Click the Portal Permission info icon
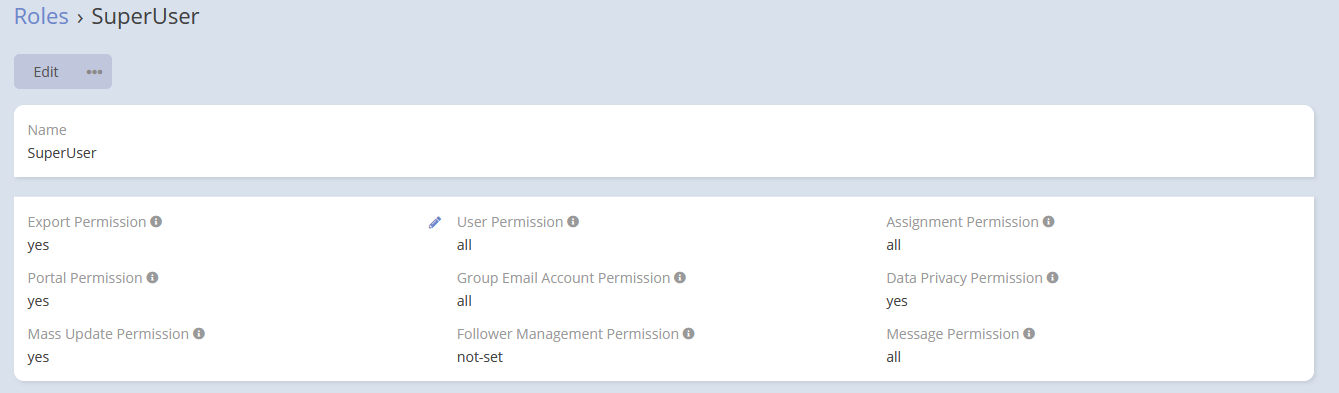The height and width of the screenshot is (393, 1339). 152,278
